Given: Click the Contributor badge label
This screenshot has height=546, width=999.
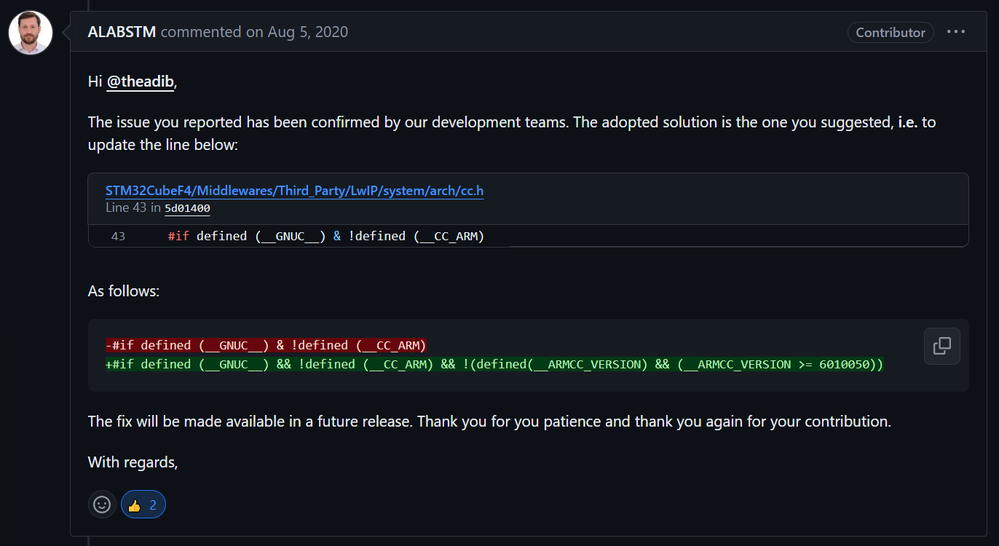Looking at the screenshot, I should coord(890,33).
